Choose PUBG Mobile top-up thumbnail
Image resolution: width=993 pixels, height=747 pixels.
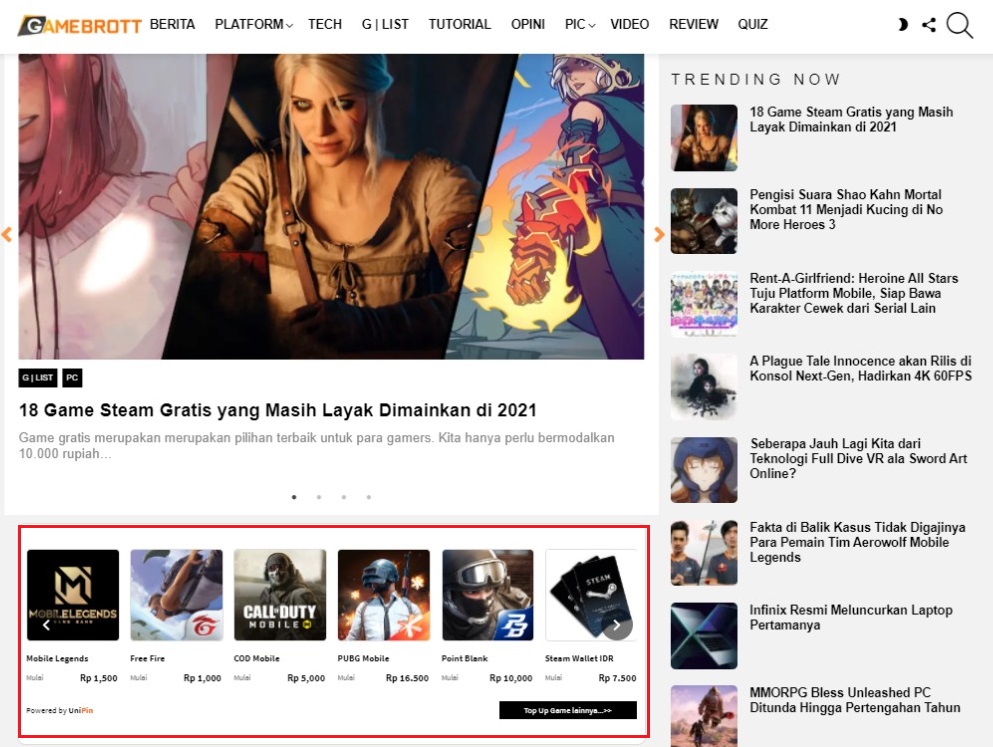click(384, 595)
